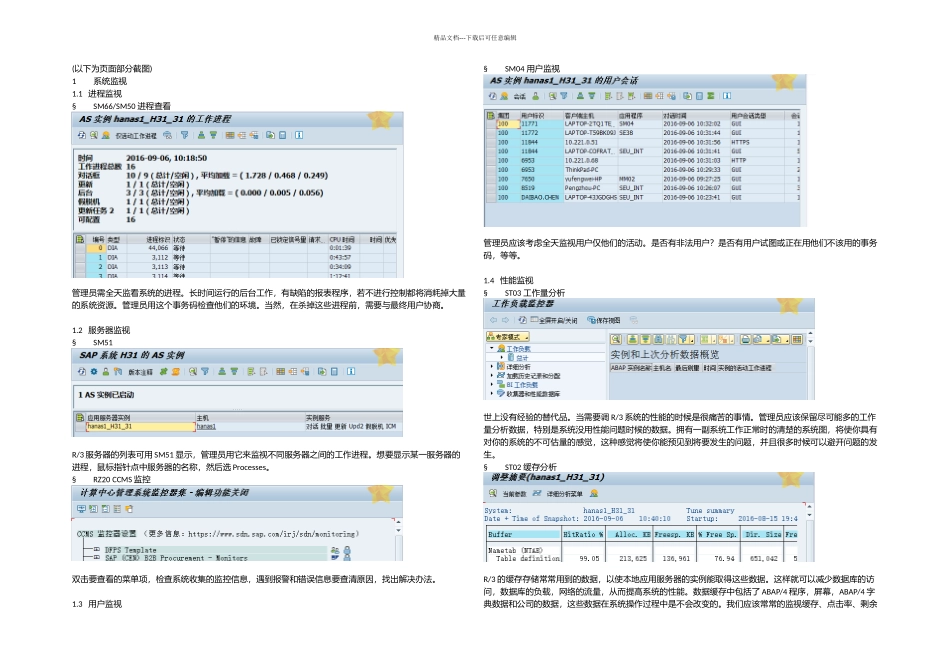Click forward arrow in ST03 workload monitor toolbar
This screenshot has height=672, width=950.
505,319
